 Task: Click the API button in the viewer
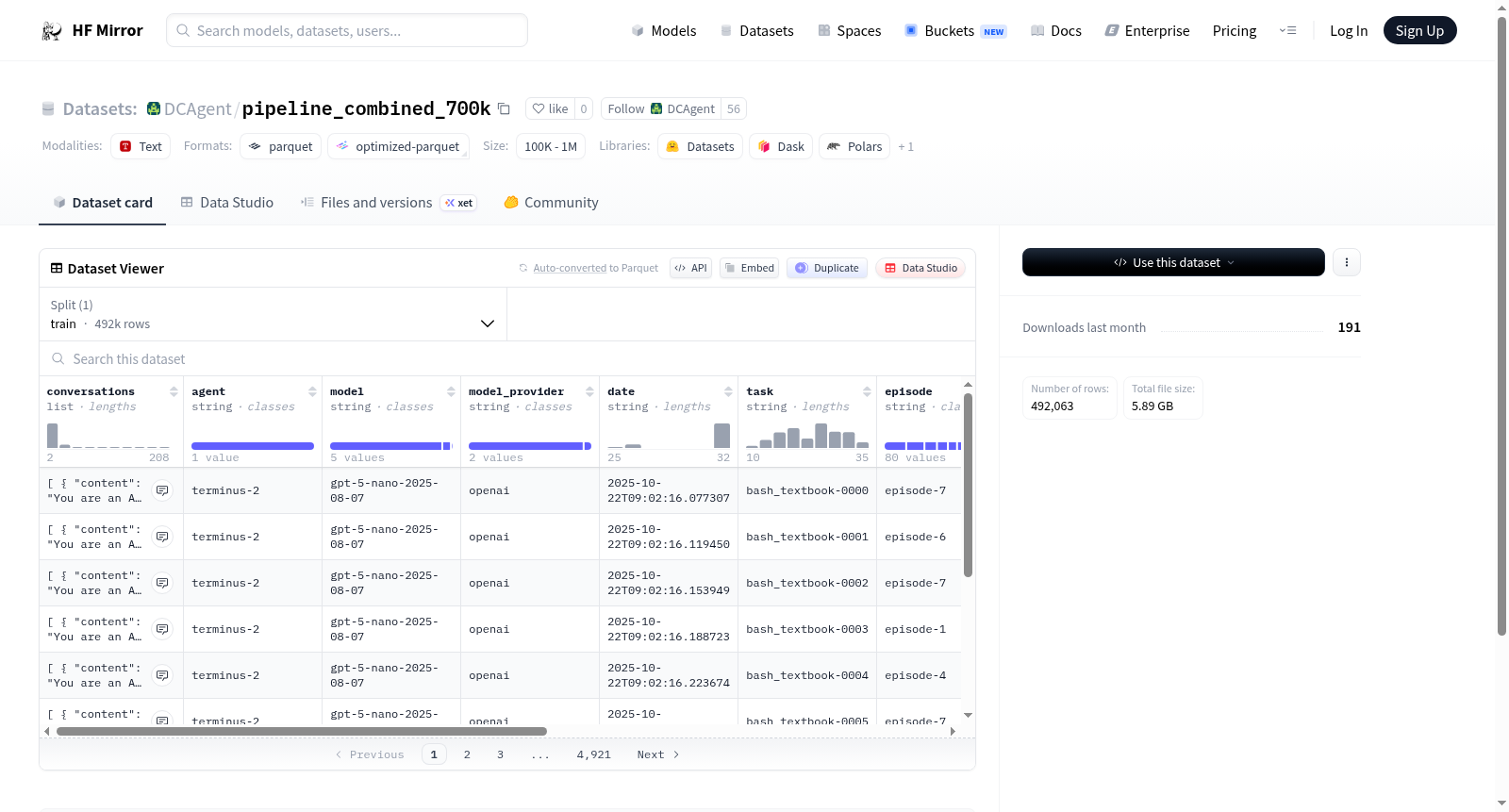click(690, 268)
